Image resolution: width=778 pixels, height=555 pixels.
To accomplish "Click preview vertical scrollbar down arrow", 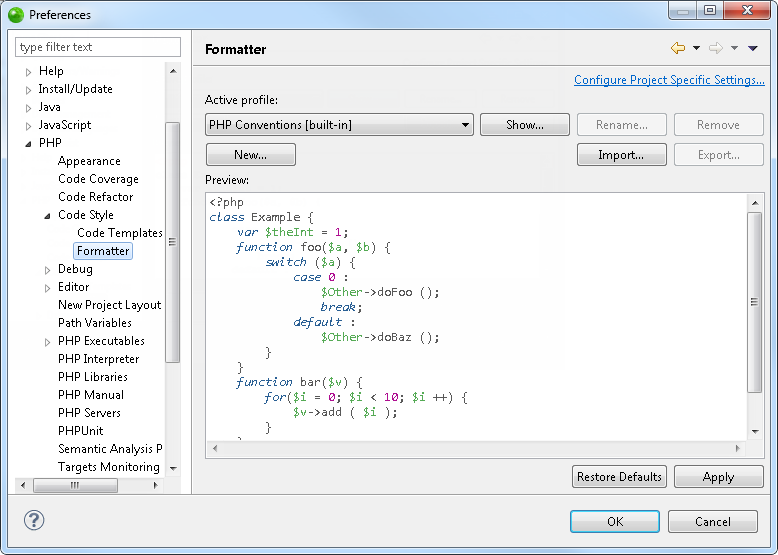I will coord(755,431).
